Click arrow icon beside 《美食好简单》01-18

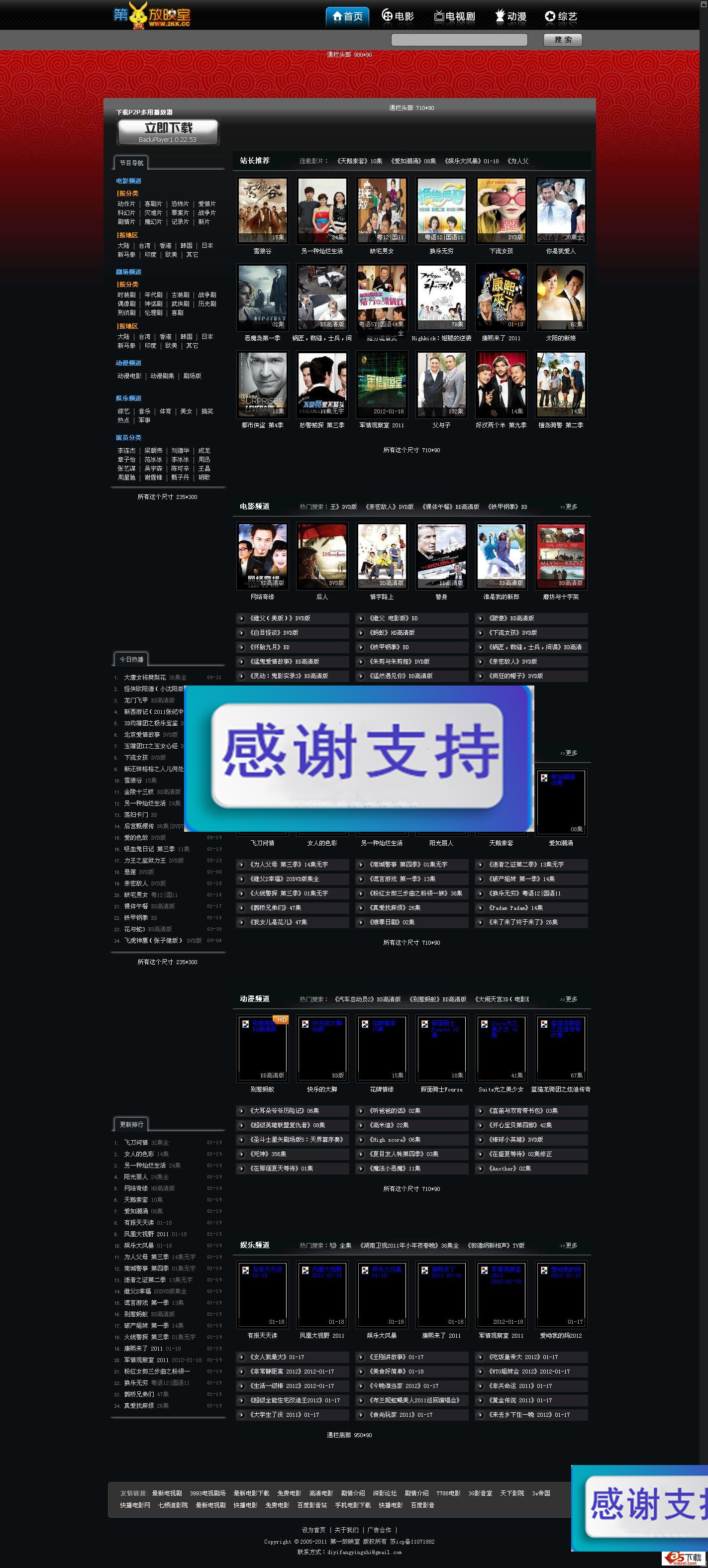point(361,1372)
